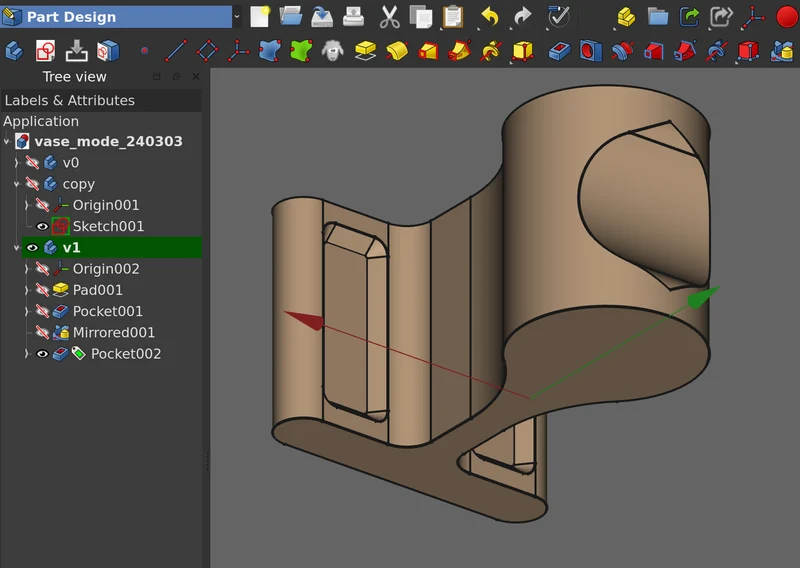This screenshot has height=568, width=800.
Task: Select the vase_mode_240303 document
Action: (108, 141)
